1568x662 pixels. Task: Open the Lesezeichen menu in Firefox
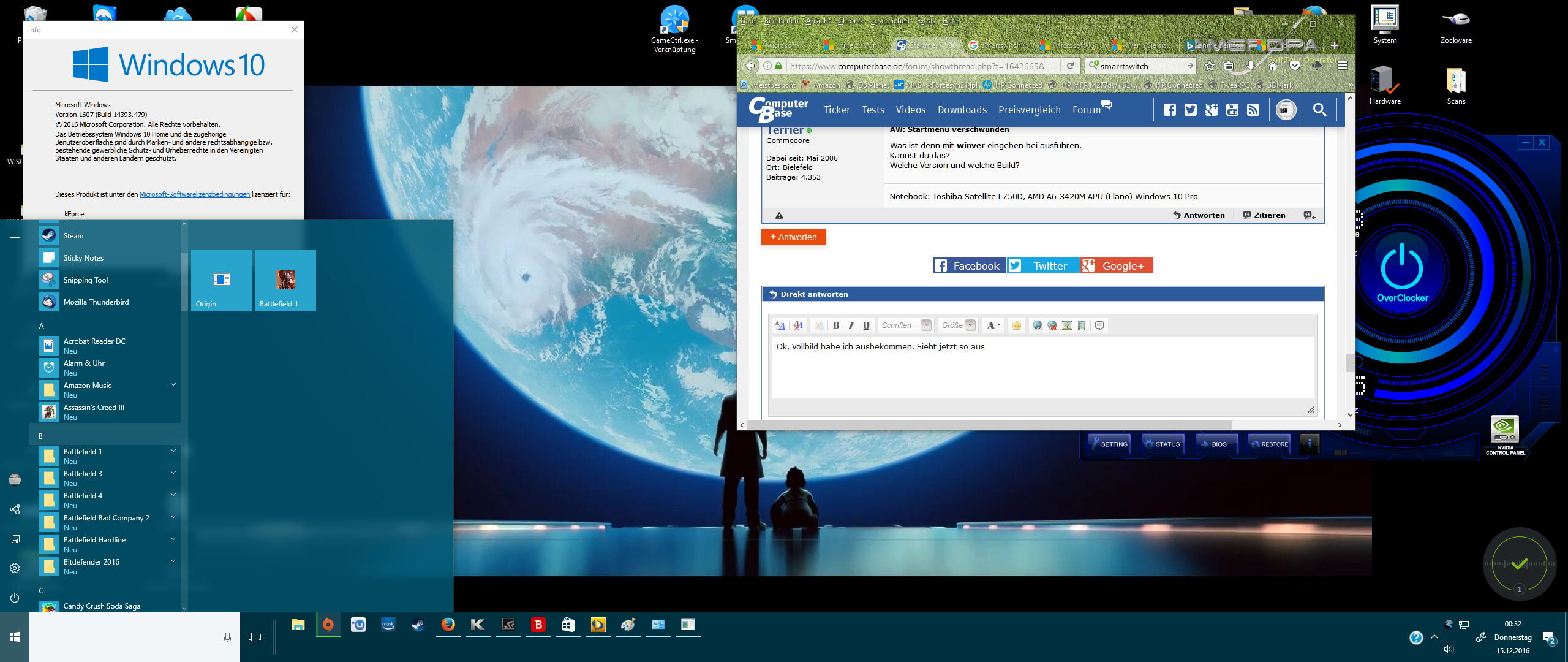pos(889,21)
